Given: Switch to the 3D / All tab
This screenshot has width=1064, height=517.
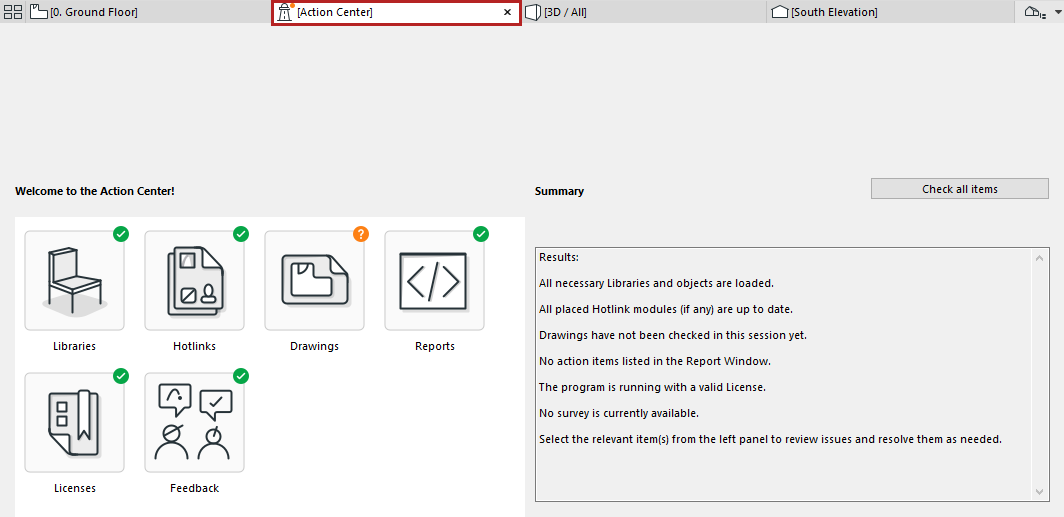Looking at the screenshot, I should pyautogui.click(x=644, y=12).
